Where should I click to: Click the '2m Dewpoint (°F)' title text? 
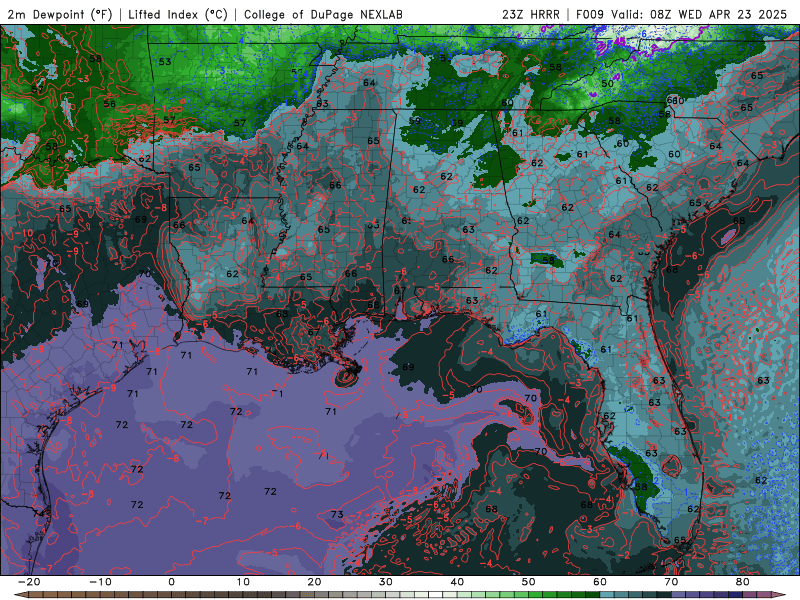(60, 14)
